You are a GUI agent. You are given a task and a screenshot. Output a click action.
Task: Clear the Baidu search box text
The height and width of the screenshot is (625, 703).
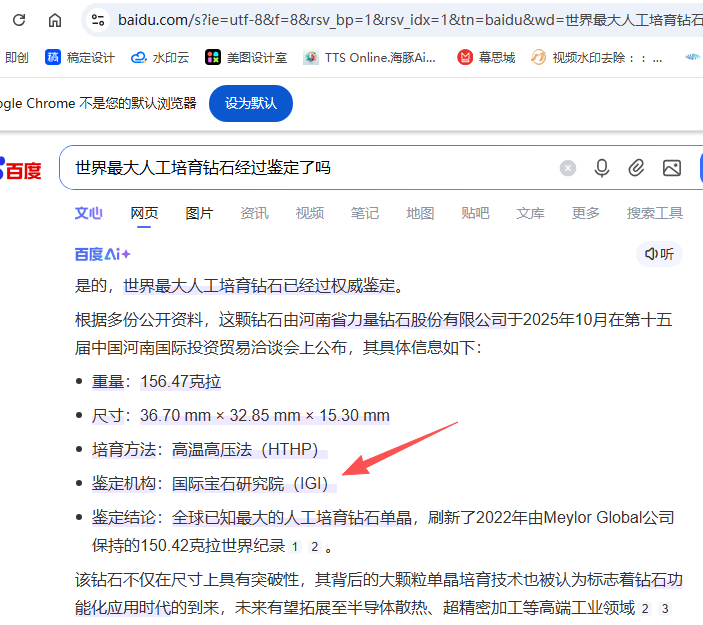click(568, 168)
